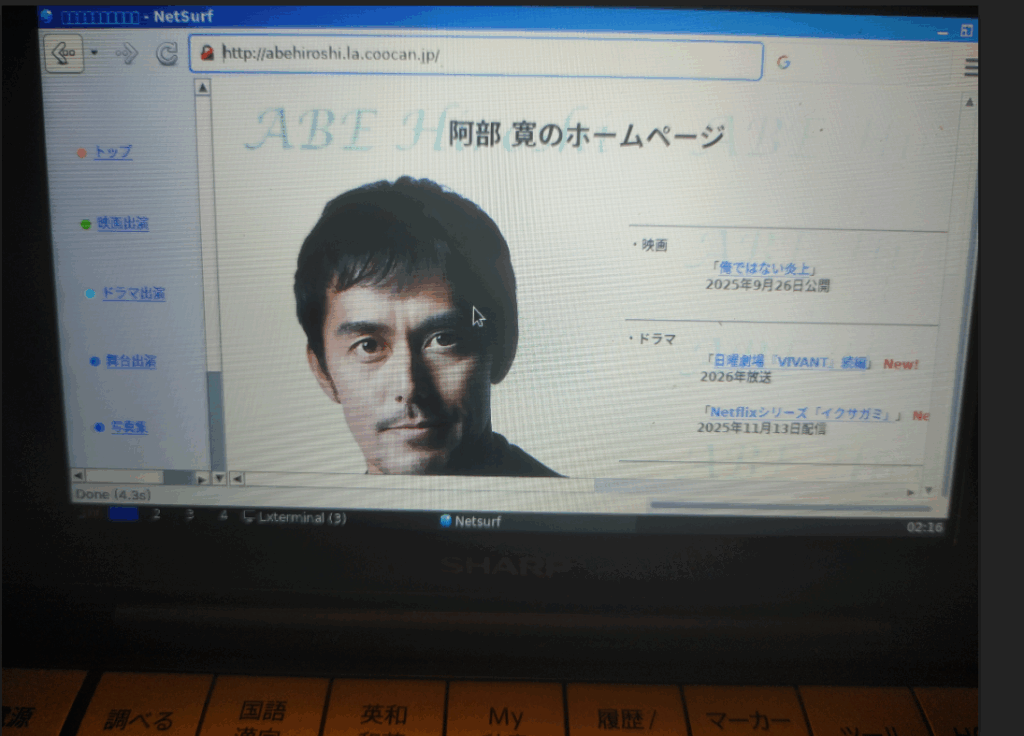Select the Netsurf taskbar window button
1024x736 pixels.
[470, 521]
